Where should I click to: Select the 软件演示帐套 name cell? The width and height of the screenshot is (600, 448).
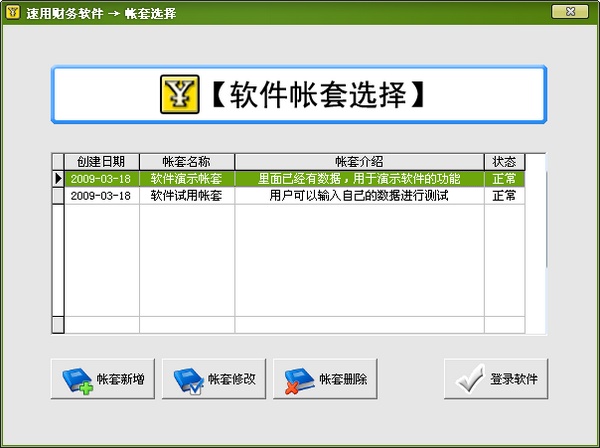(x=187, y=179)
